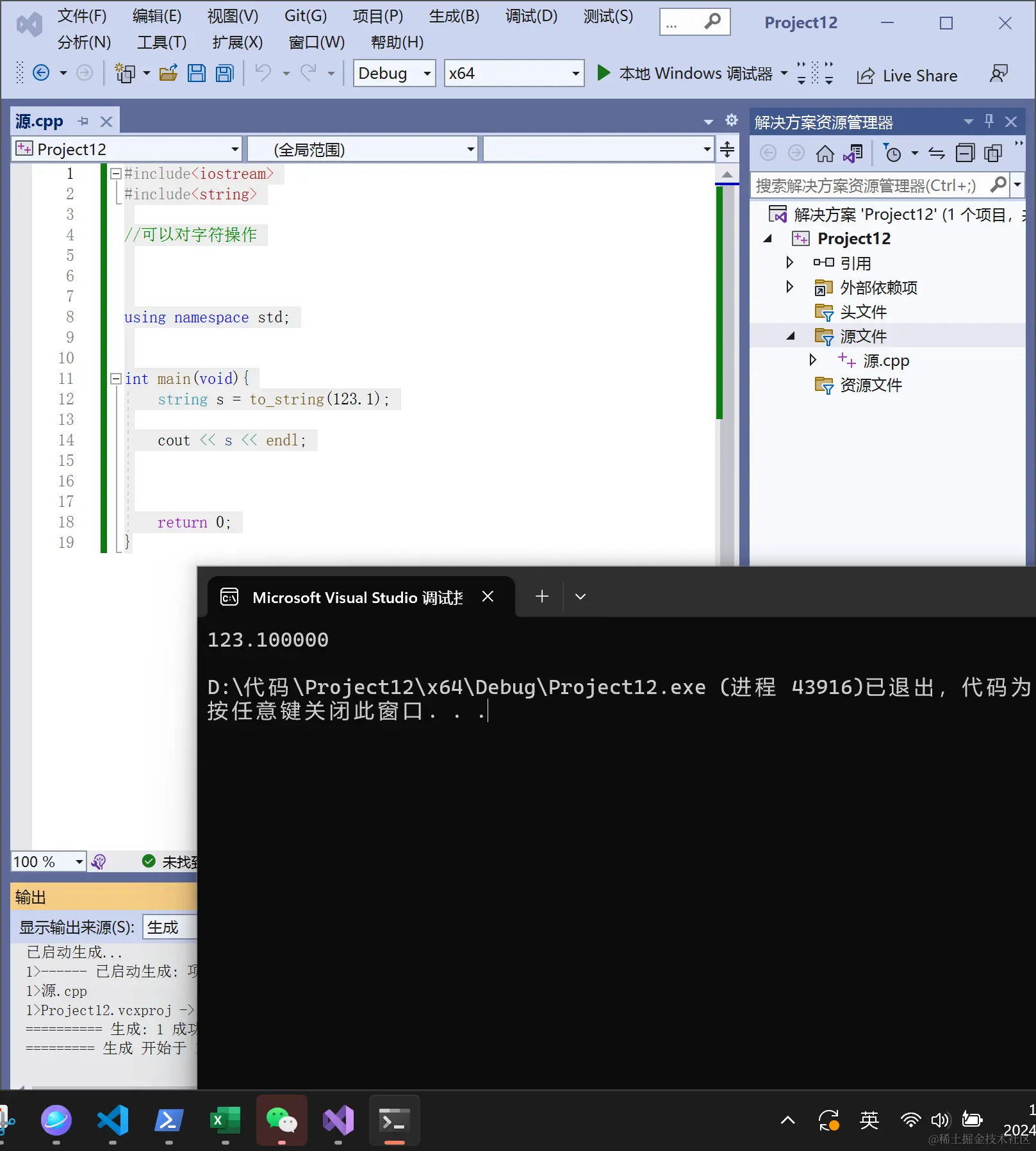Open new tab in debug console terminal
The width and height of the screenshot is (1036, 1151).
(542, 596)
